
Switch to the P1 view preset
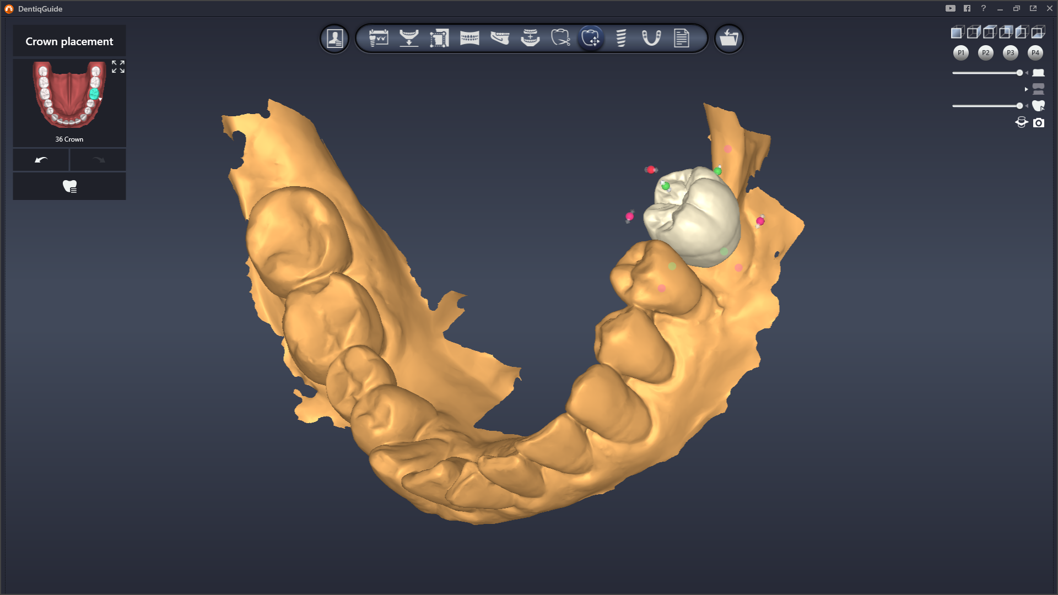(x=961, y=52)
